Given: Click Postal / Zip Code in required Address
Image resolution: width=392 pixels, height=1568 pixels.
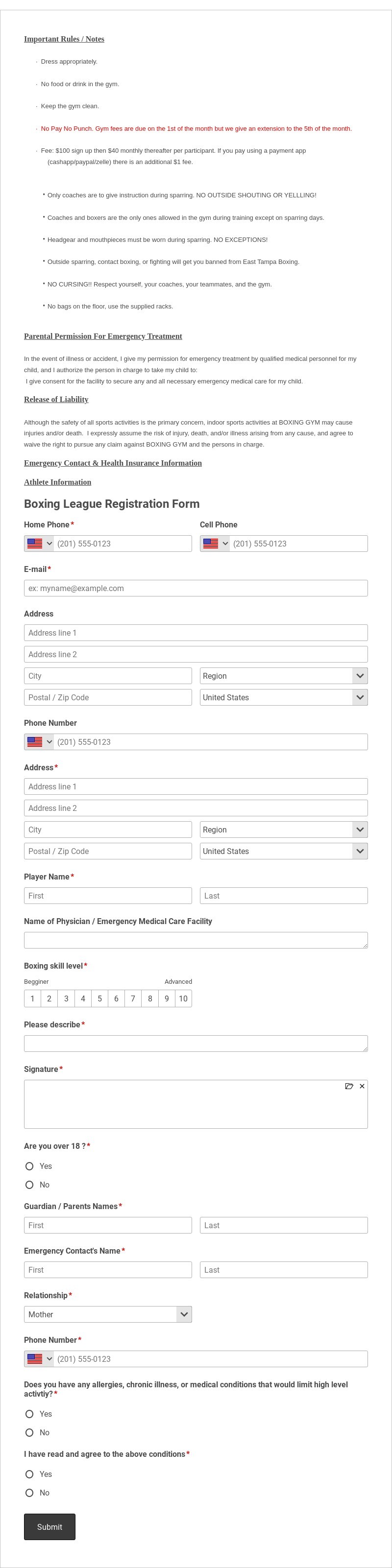Looking at the screenshot, I should tap(108, 851).
